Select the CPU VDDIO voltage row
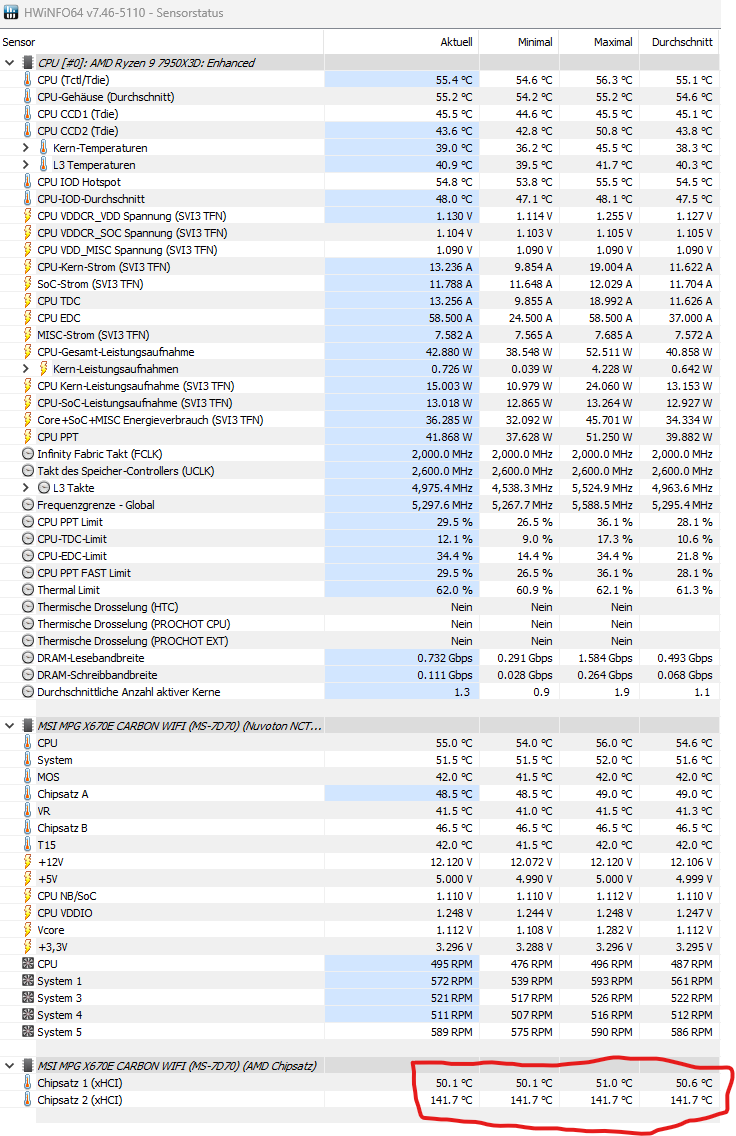This screenshot has height=1136, width=736. pyautogui.click(x=360, y=913)
